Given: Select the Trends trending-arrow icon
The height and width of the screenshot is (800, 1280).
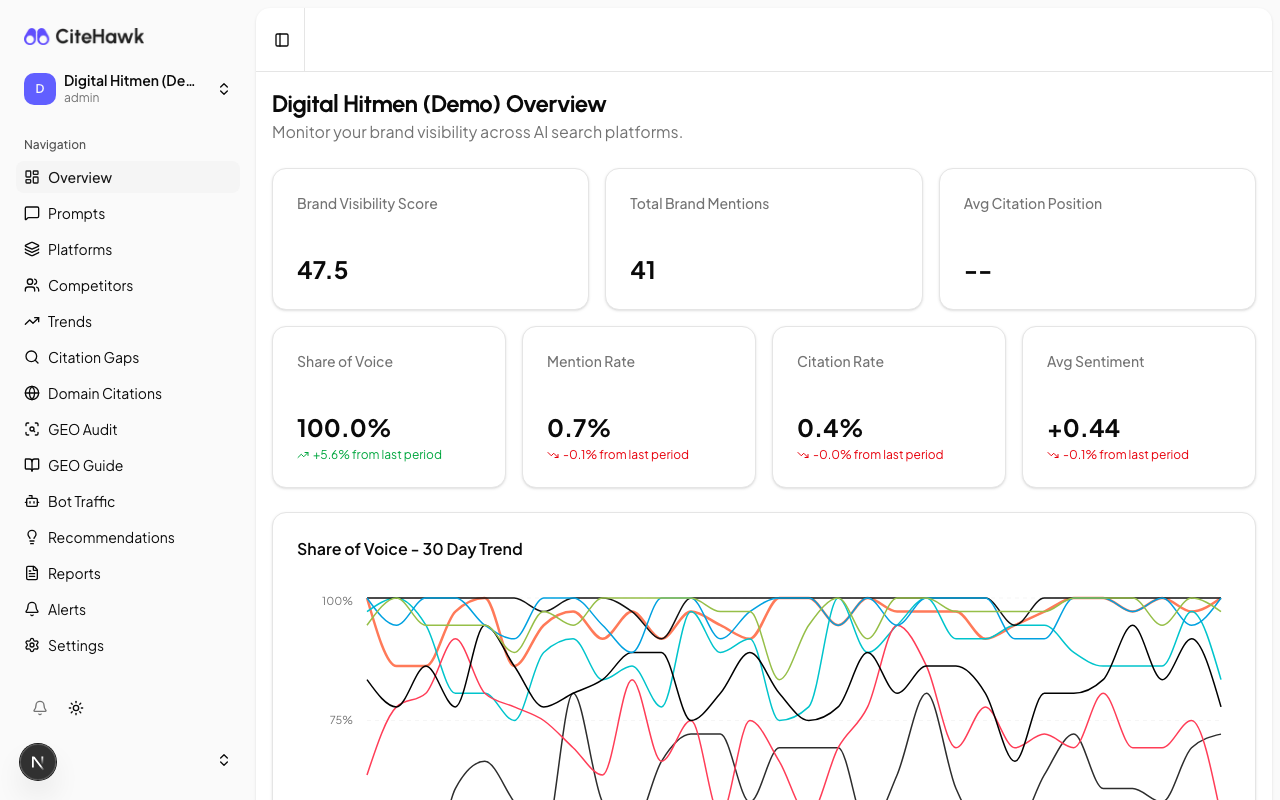Looking at the screenshot, I should pos(31,321).
